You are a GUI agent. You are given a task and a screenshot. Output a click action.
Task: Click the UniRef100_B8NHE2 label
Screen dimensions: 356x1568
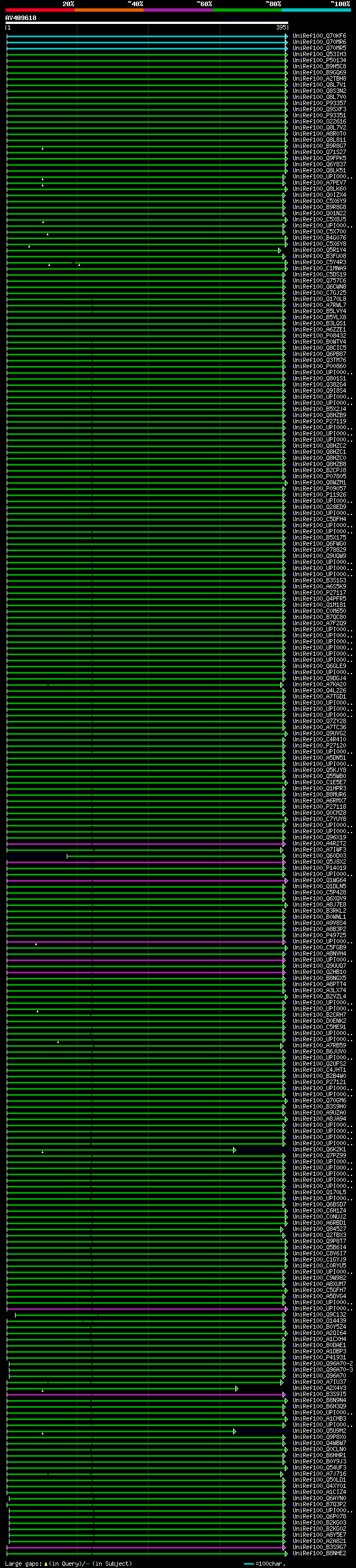(319, 1554)
